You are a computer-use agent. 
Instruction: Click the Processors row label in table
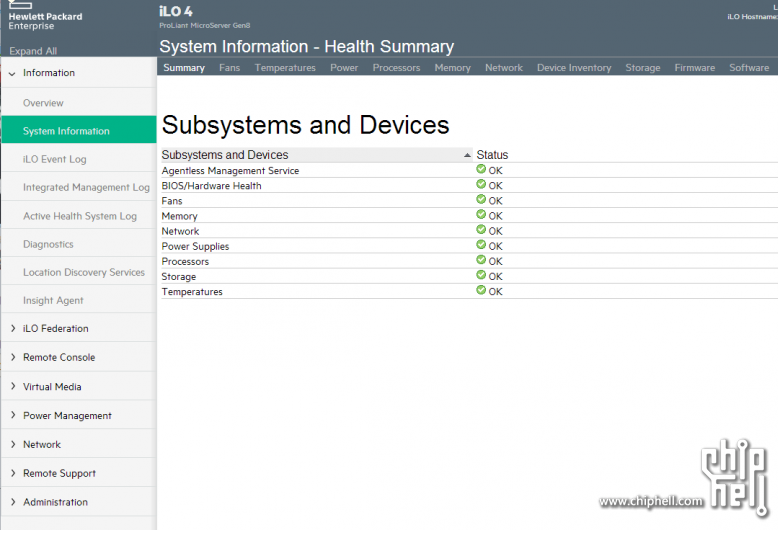(x=185, y=262)
